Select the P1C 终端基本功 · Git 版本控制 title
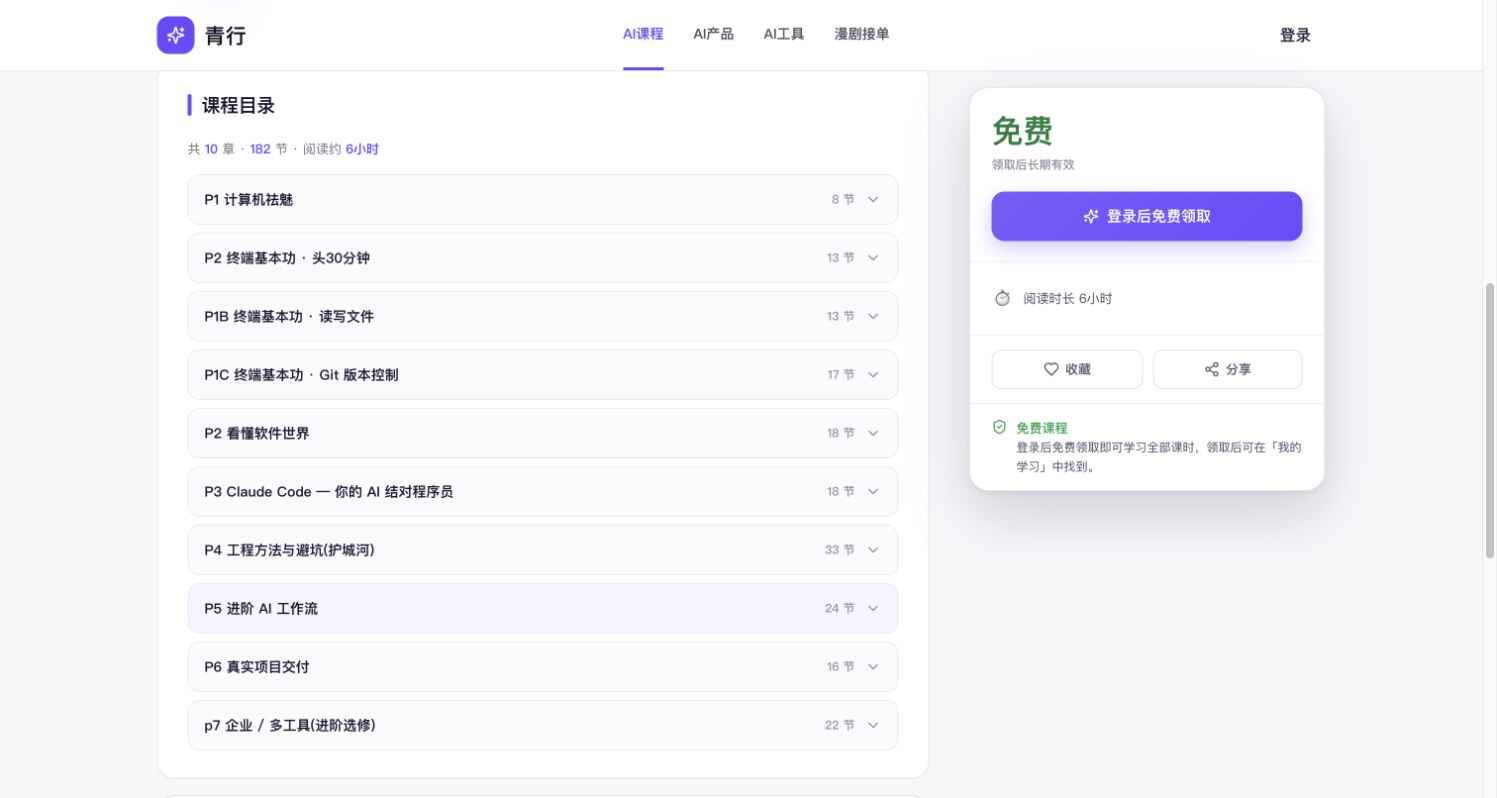1497x798 pixels. (301, 375)
